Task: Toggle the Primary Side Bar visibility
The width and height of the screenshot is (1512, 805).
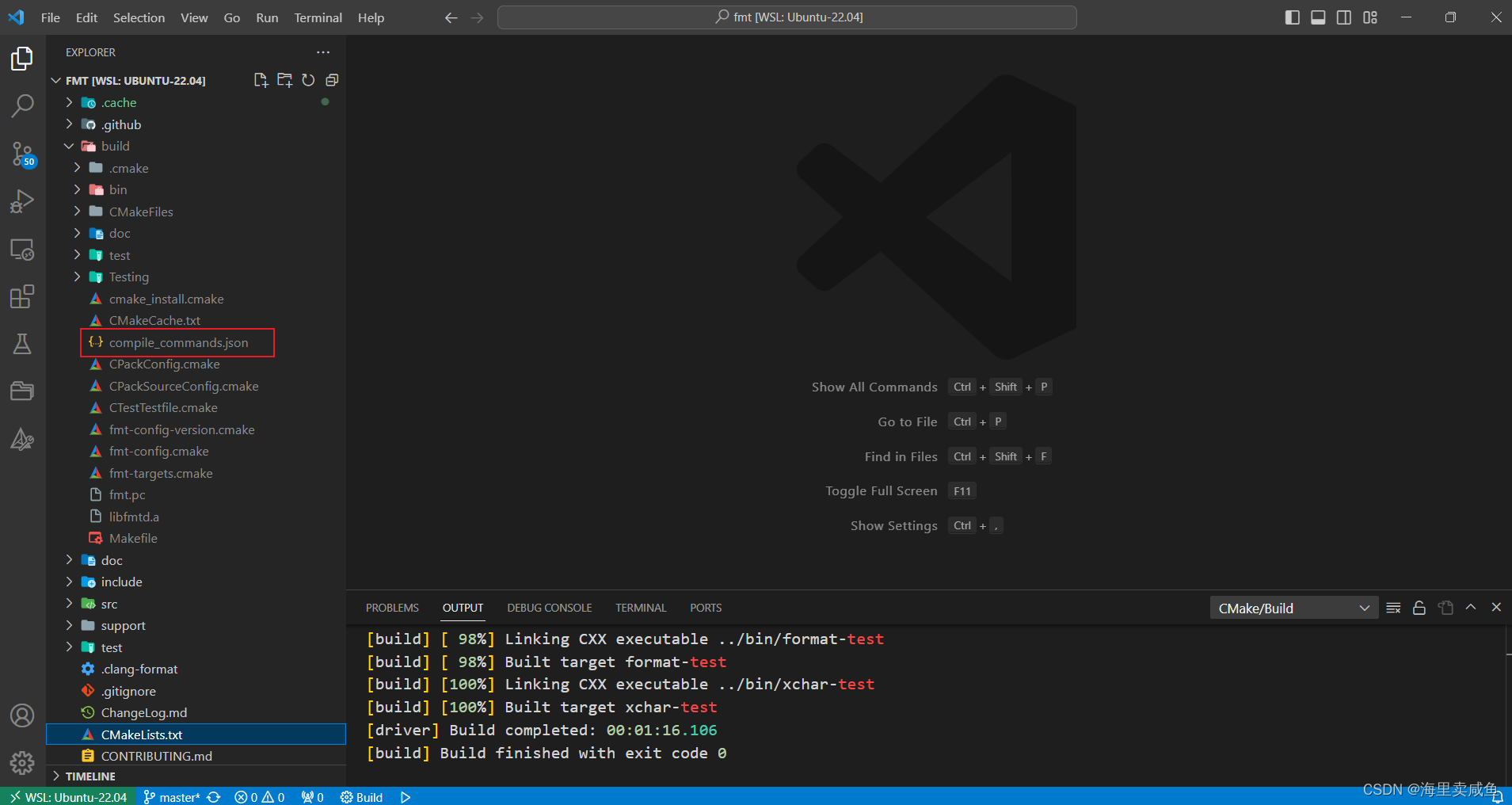Action: 1293,17
